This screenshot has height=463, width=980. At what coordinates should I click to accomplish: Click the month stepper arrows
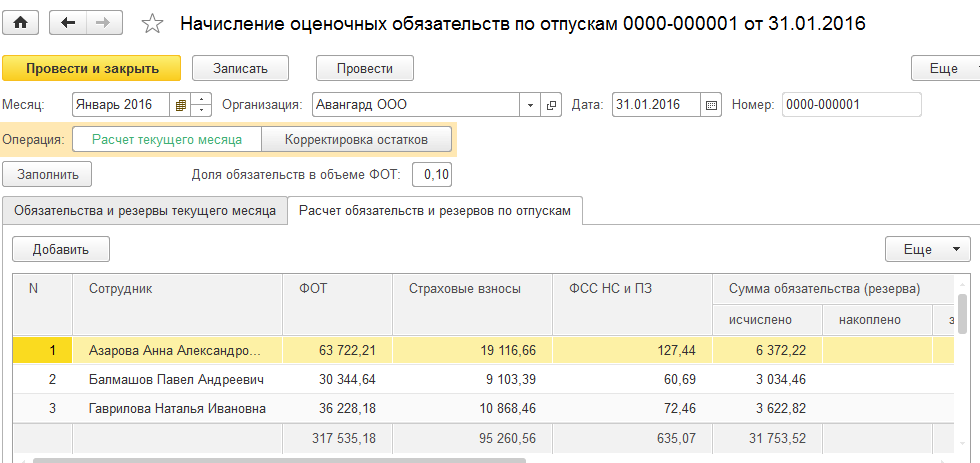point(202,104)
